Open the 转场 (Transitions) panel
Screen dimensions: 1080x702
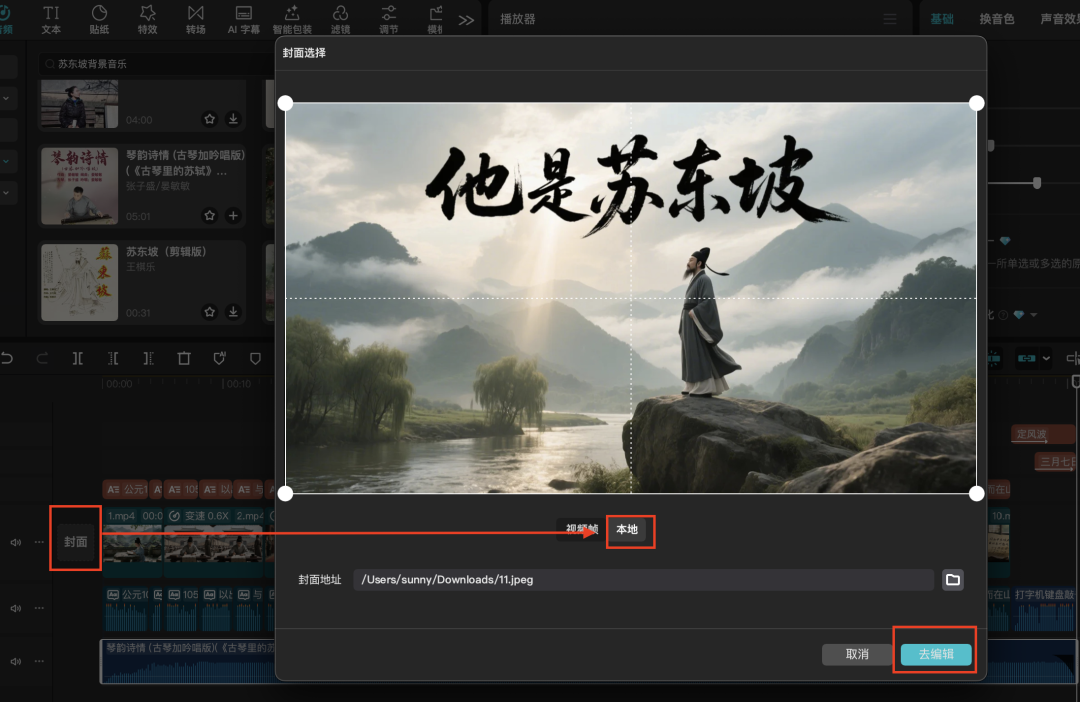195,19
